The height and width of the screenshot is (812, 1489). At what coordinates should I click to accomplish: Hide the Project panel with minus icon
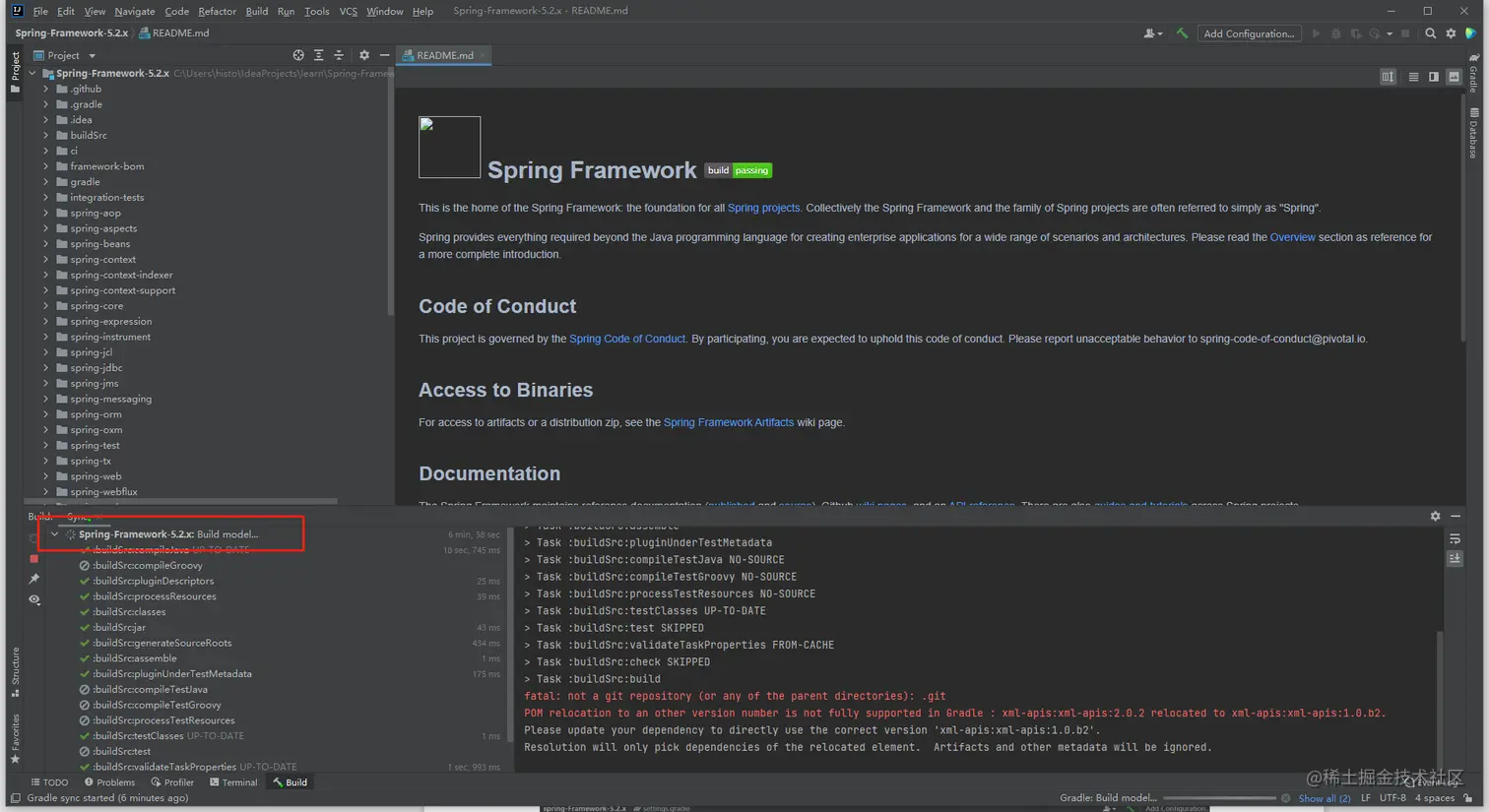(x=384, y=55)
